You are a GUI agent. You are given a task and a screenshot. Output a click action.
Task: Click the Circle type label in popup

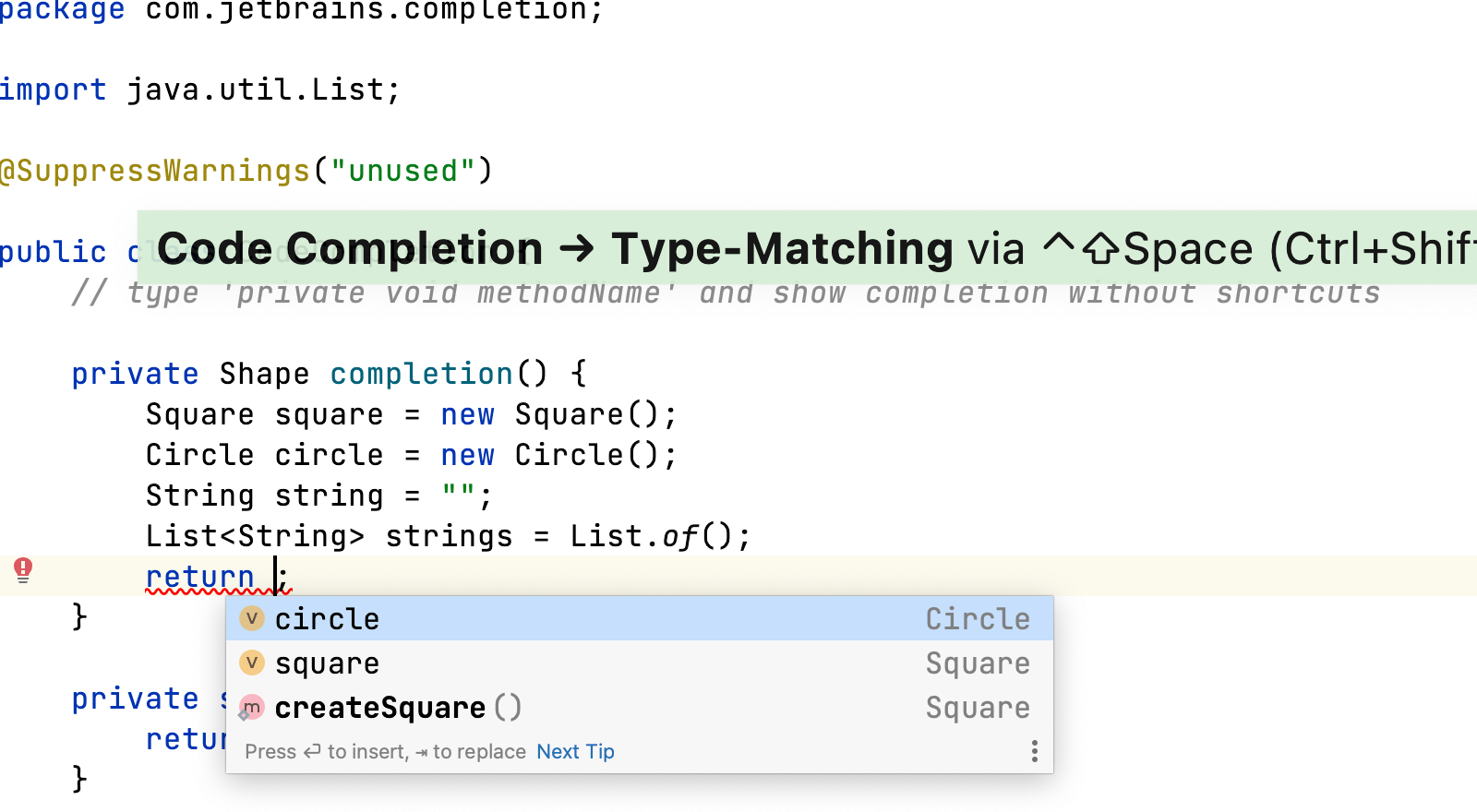(x=978, y=618)
